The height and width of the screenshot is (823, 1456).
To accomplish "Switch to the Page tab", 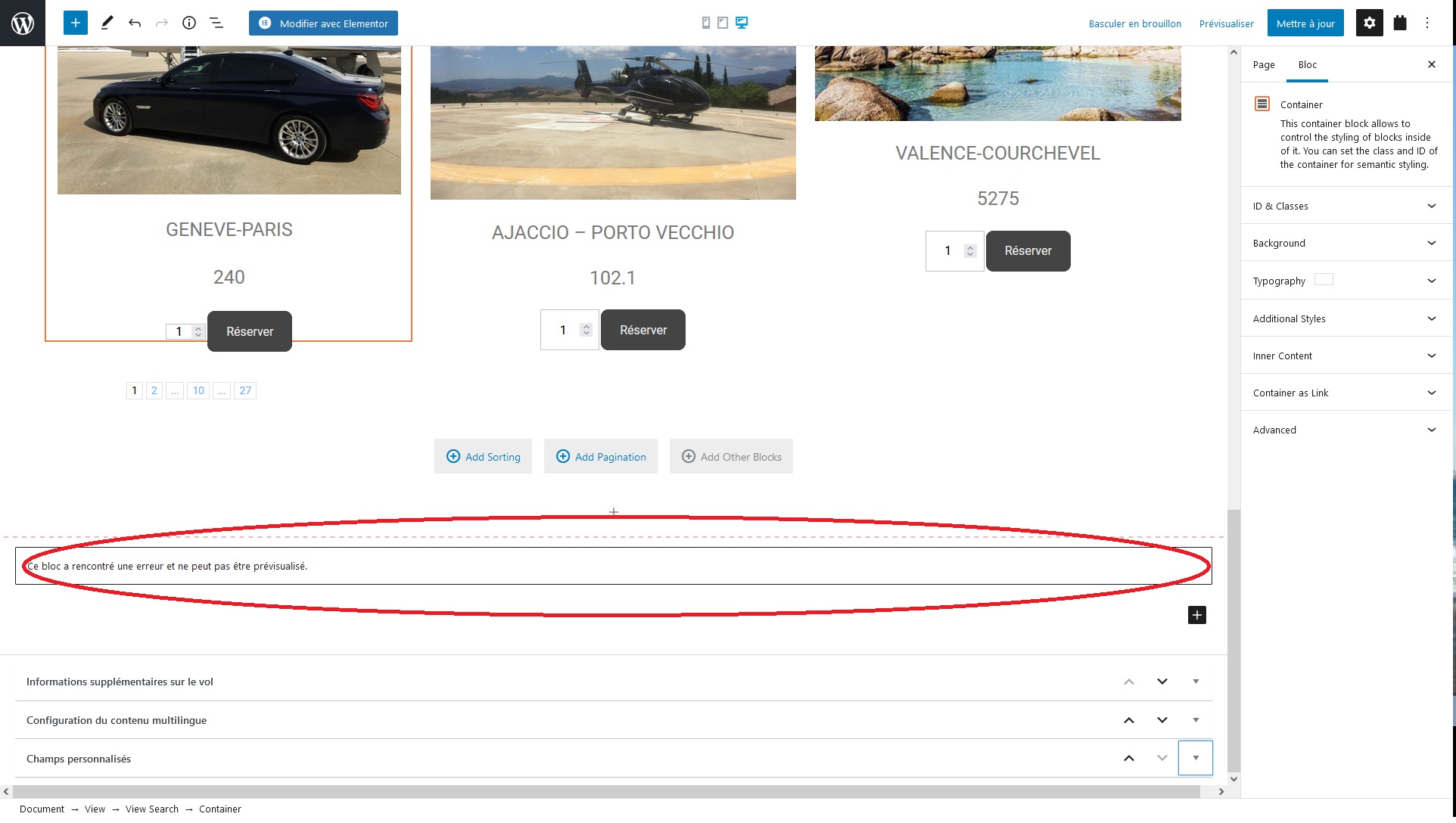I will tap(1264, 64).
